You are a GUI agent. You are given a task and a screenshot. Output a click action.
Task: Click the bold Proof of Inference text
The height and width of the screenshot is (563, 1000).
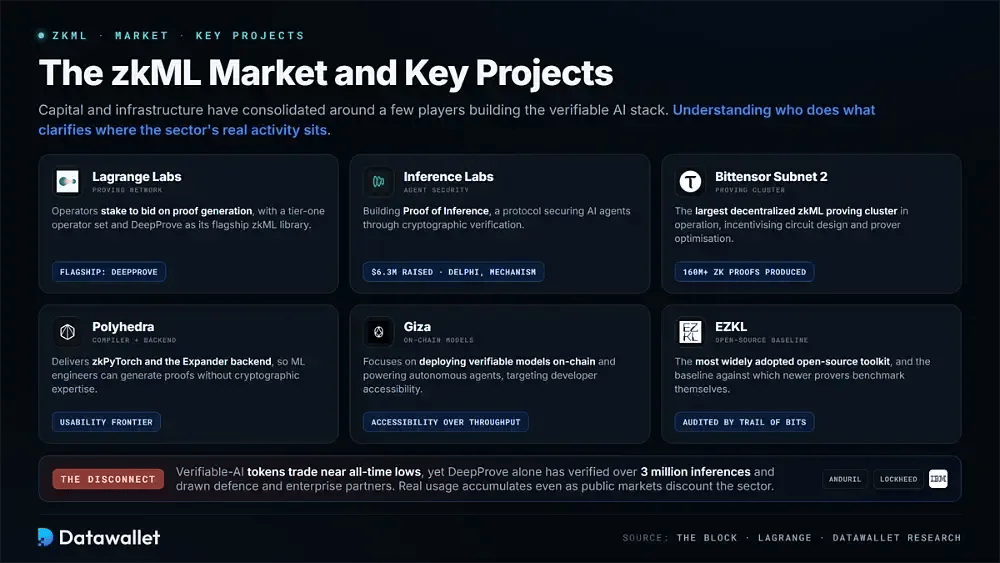tap(446, 211)
